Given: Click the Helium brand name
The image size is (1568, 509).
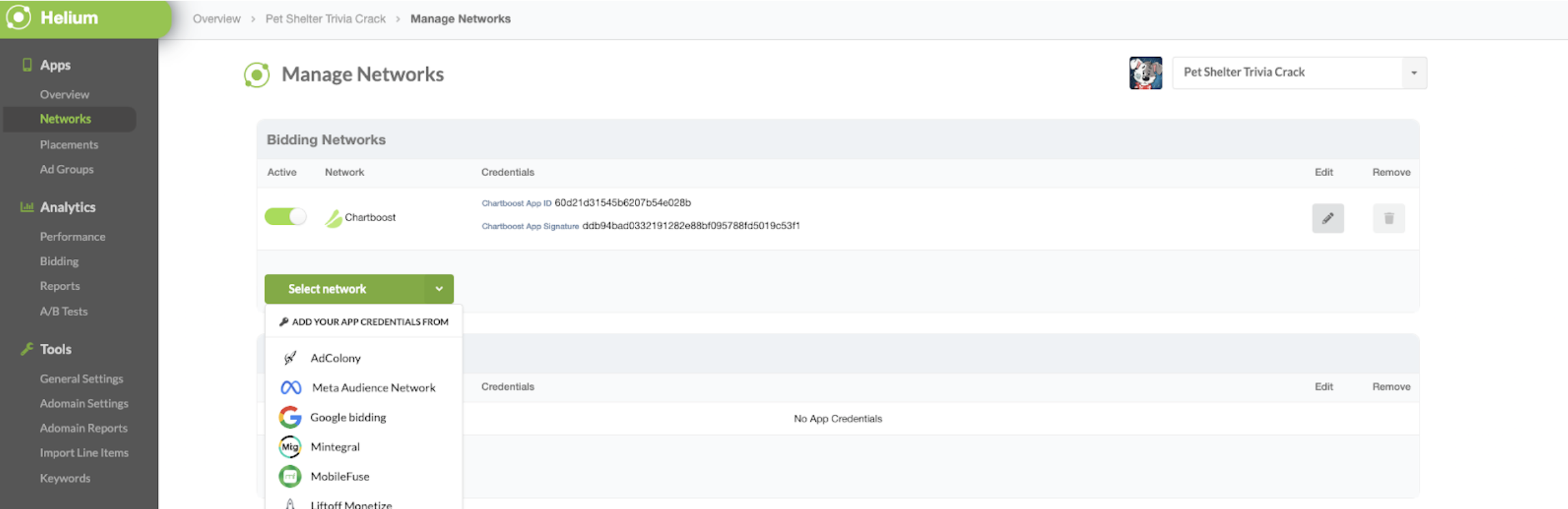Looking at the screenshot, I should point(69,18).
